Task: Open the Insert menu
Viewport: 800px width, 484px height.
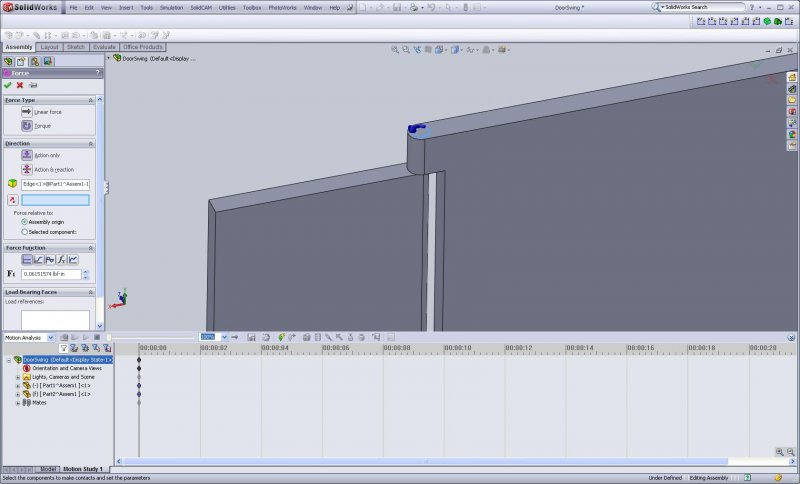Action: (126, 8)
